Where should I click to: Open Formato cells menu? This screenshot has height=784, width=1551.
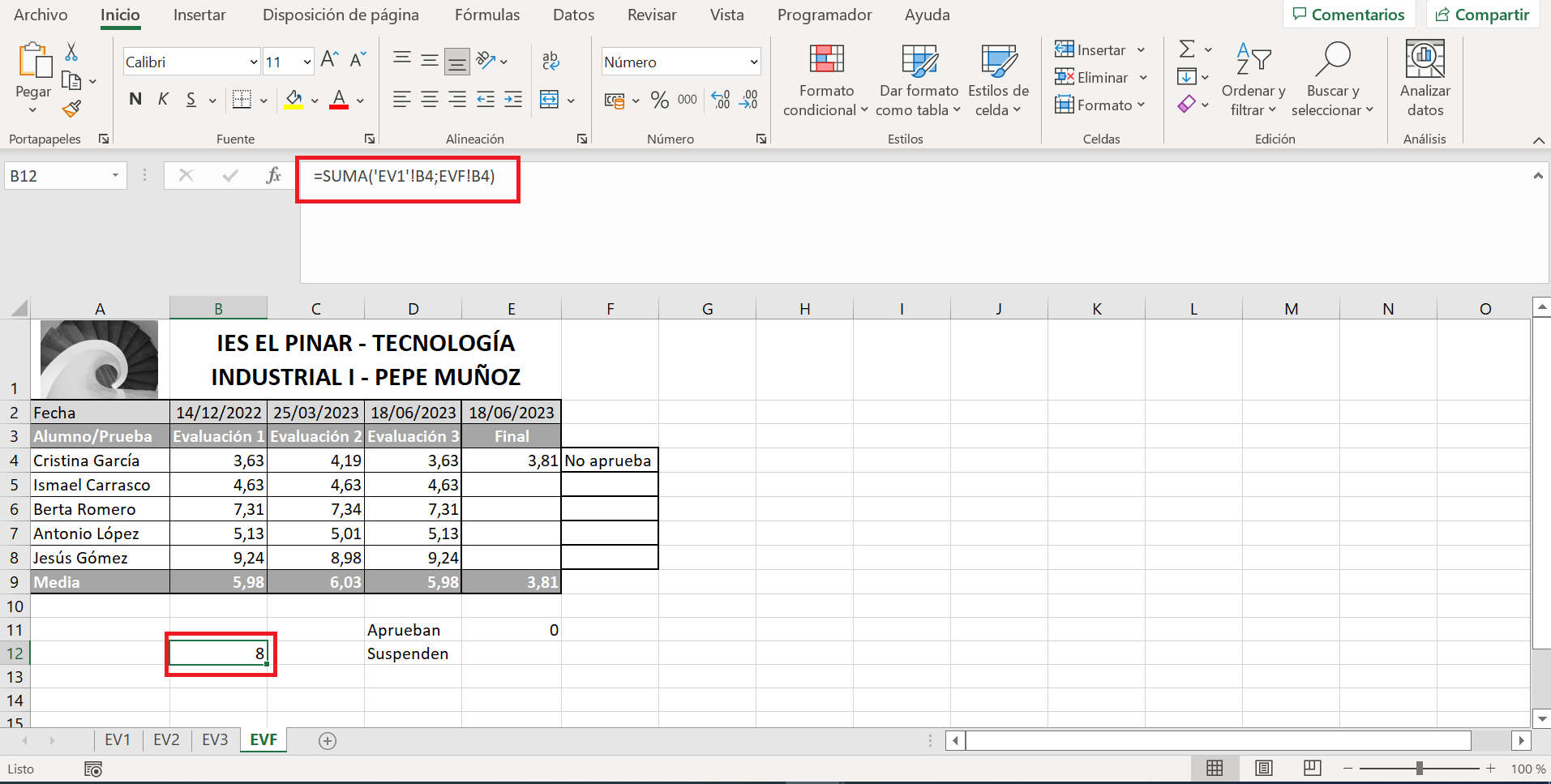point(1099,105)
